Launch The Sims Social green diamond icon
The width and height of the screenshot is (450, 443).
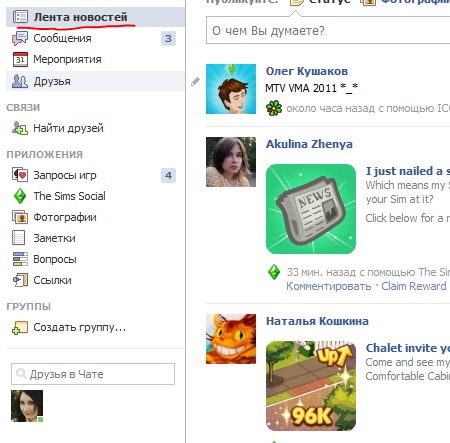(20, 196)
